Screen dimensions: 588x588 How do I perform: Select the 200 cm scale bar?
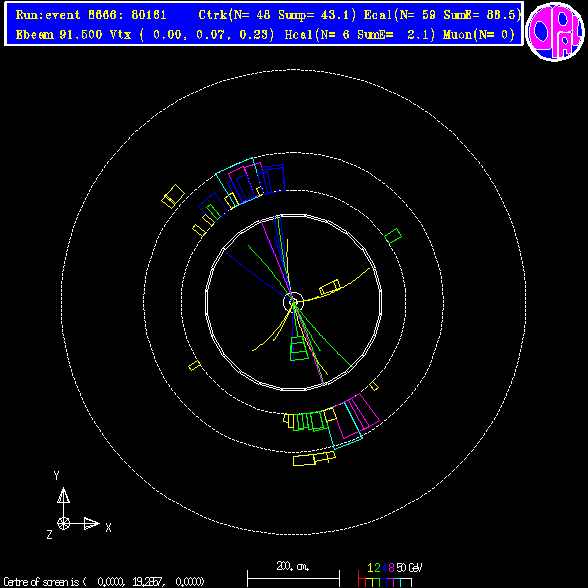tap(293, 579)
